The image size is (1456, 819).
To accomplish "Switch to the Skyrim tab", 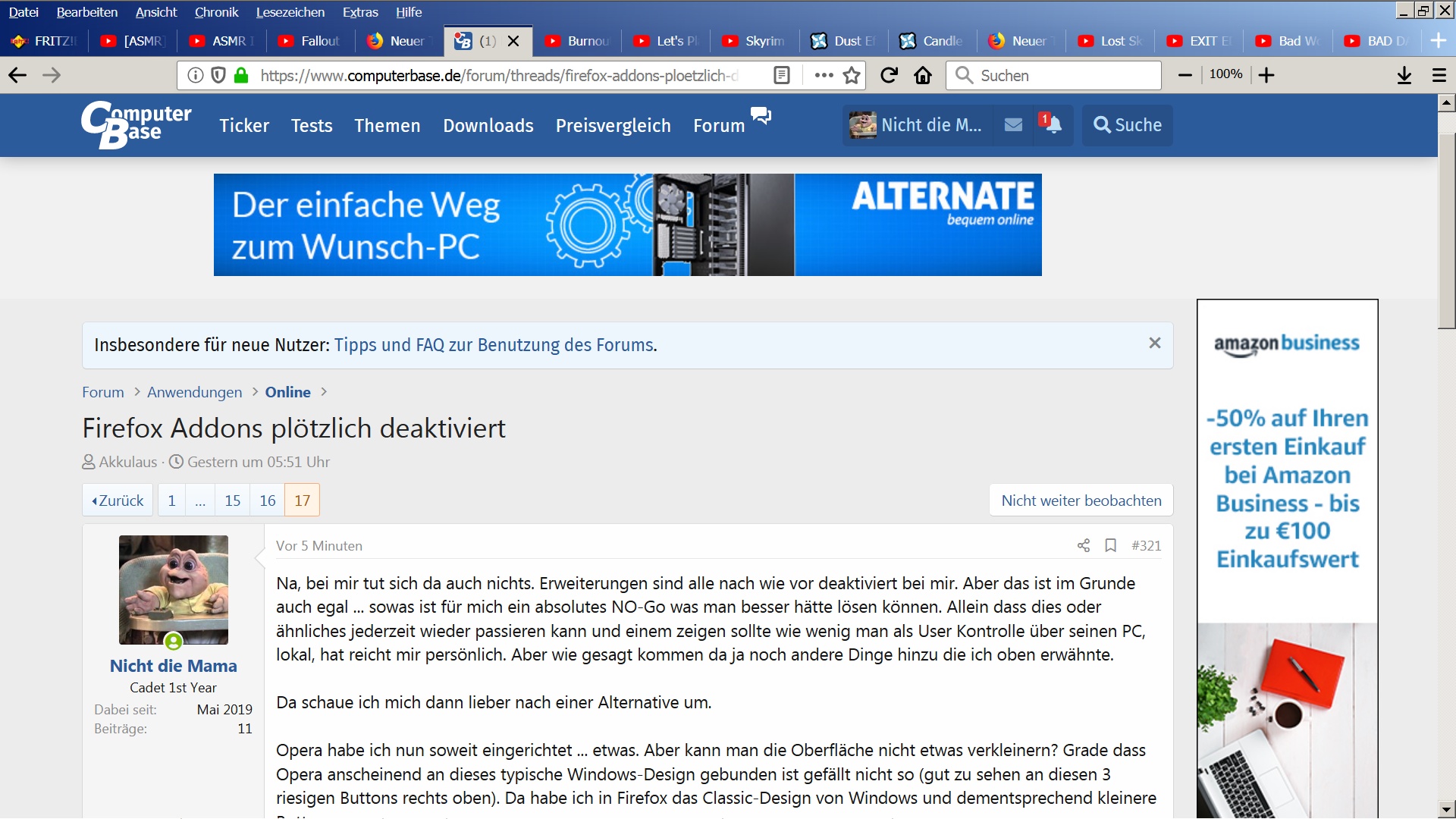I will [x=755, y=41].
